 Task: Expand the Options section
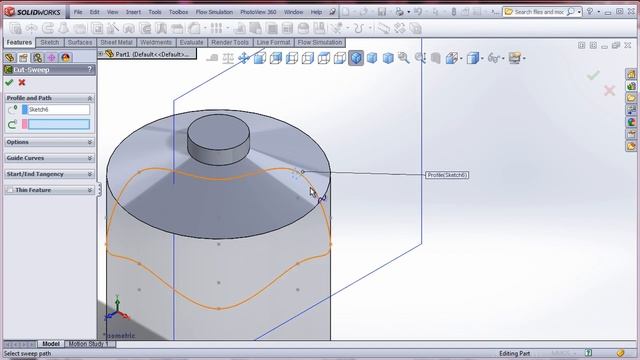tap(89, 142)
